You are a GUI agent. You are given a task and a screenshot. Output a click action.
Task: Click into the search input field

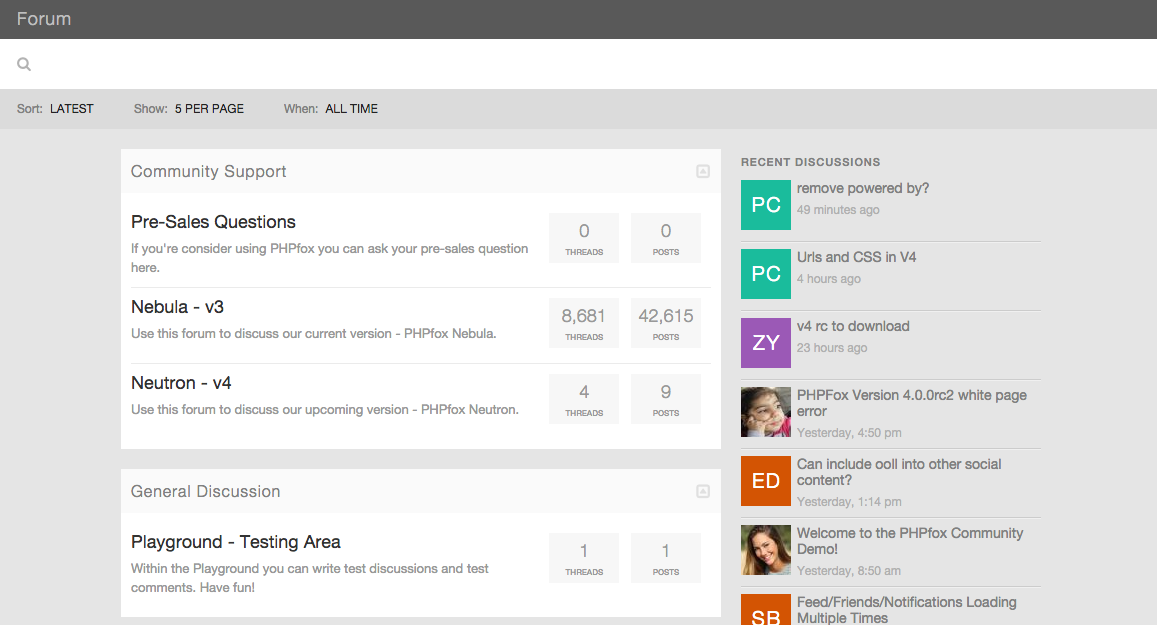pyautogui.click(x=580, y=64)
